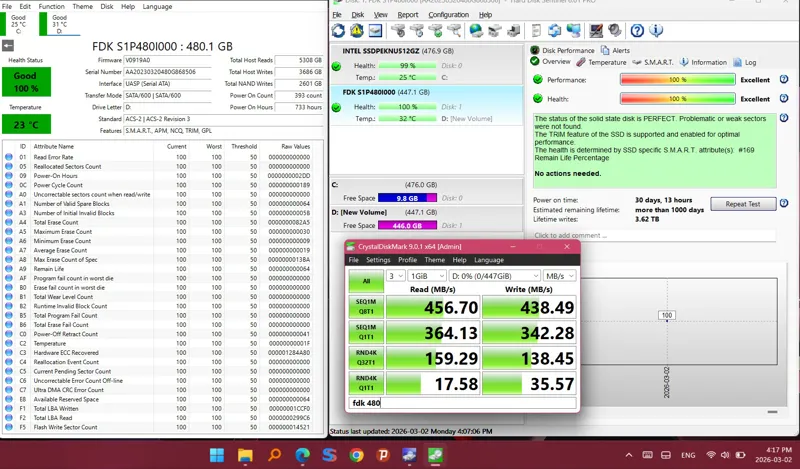Click the help icon beside Performance bar
The image size is (800, 469).
tap(784, 80)
